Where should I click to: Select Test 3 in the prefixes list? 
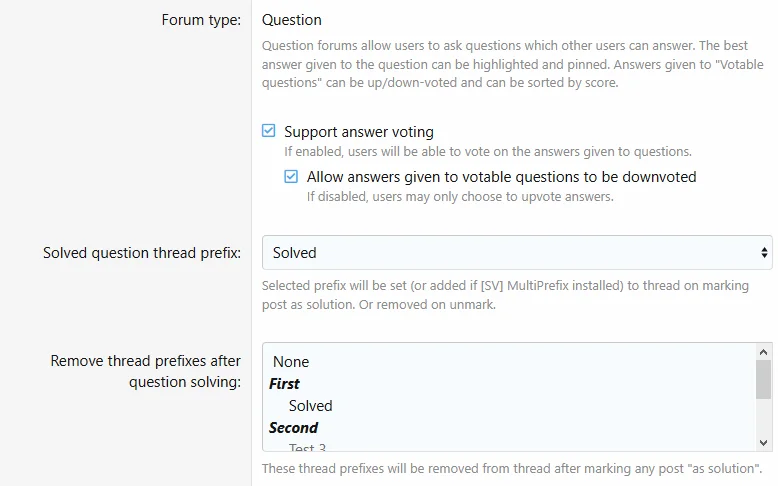pos(308,447)
